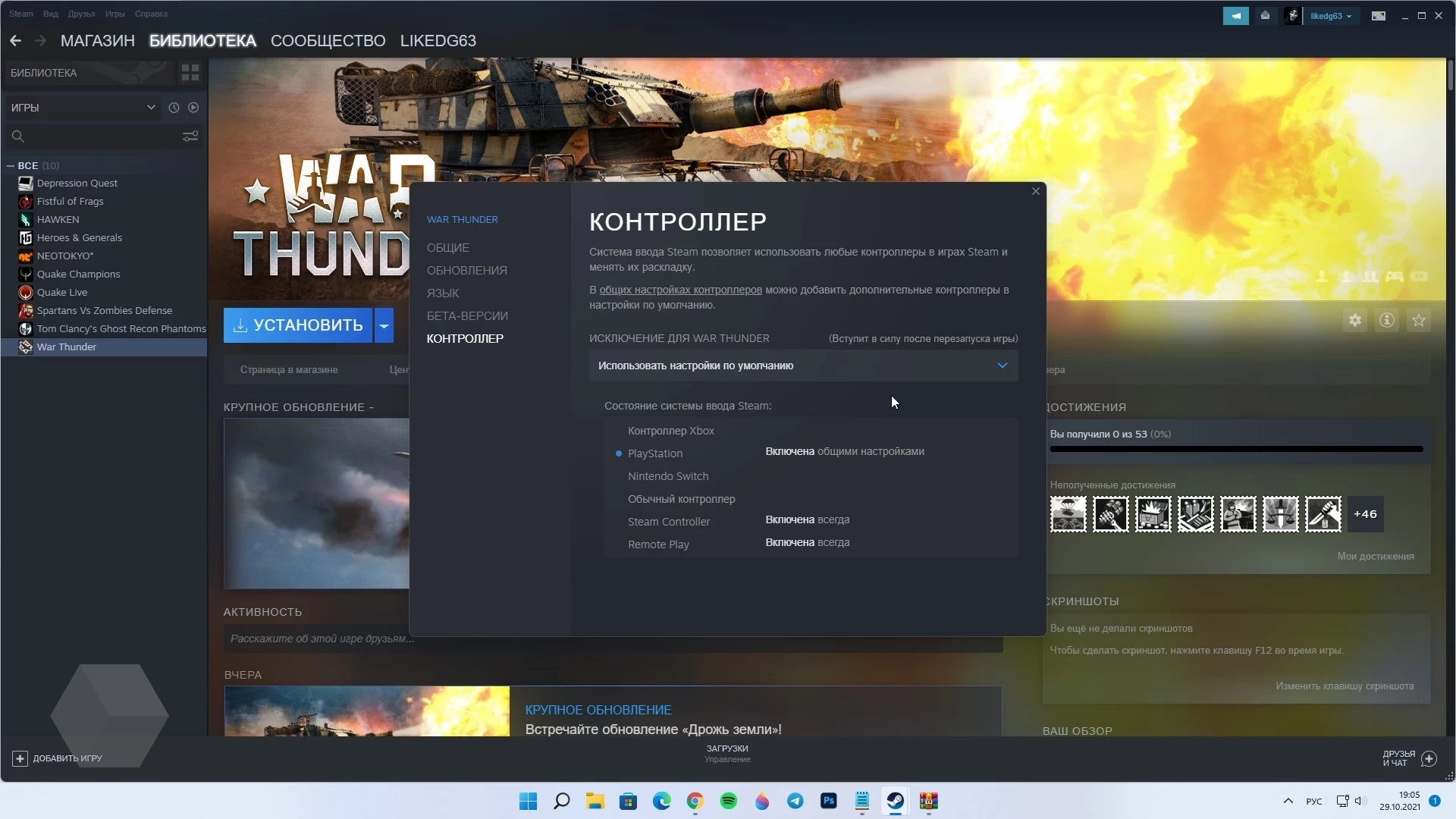Open the library grid view icon
This screenshot has height=819, width=1456.
[190, 73]
